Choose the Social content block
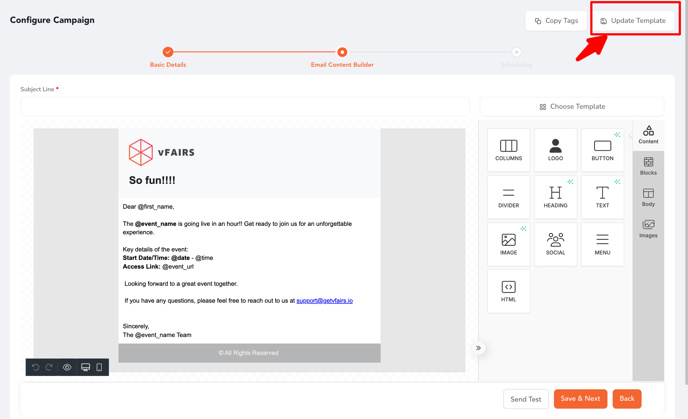Screen dimensions: 688x419 coord(555,244)
